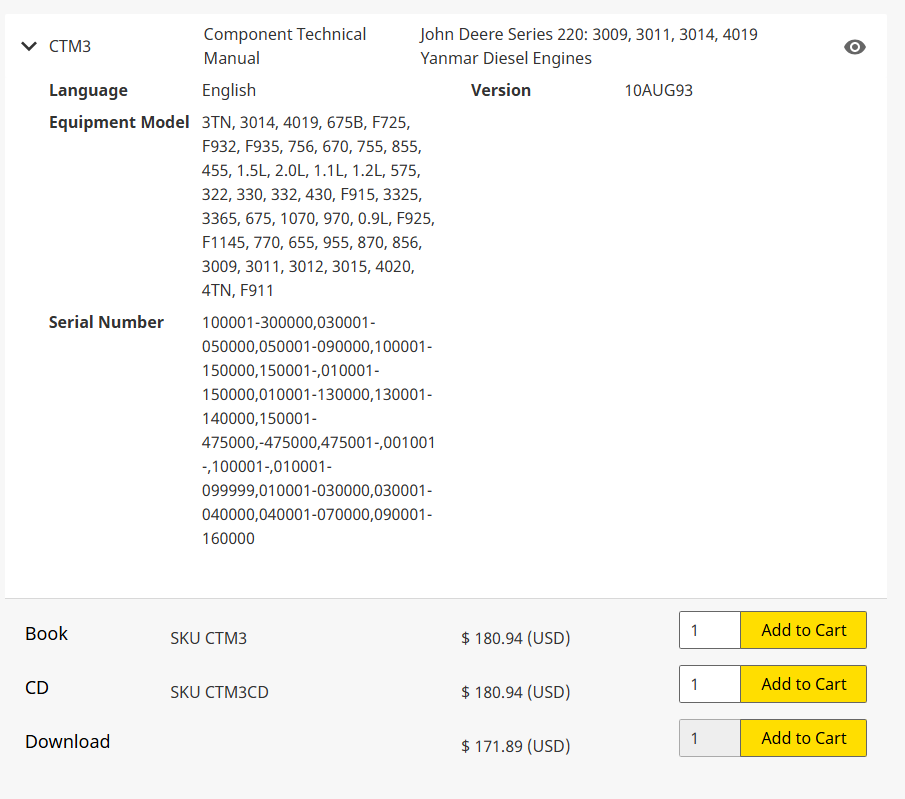Screen dimensions: 905x799
Task: Click the English language value
Action: (x=229, y=90)
